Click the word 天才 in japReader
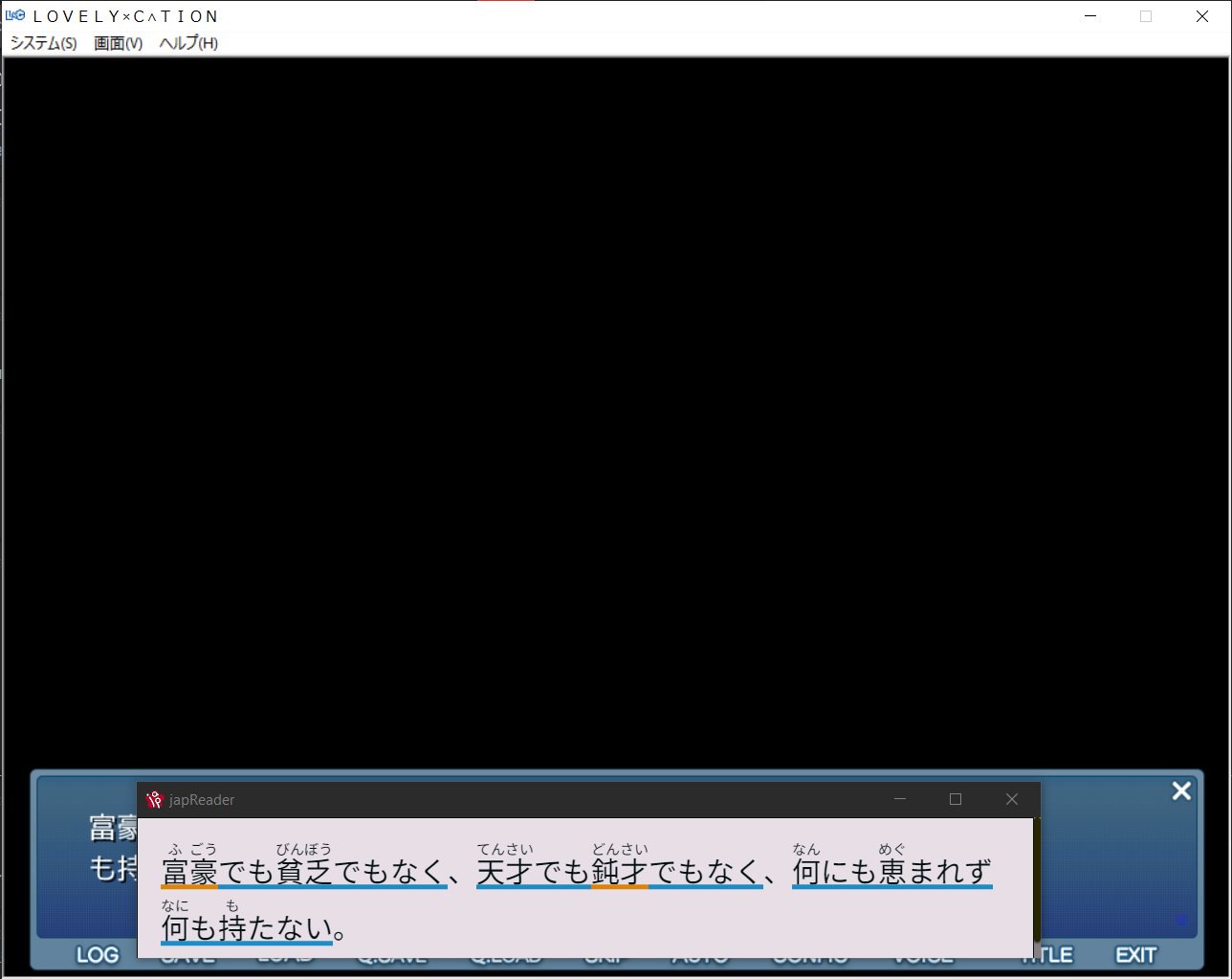 click(x=505, y=872)
